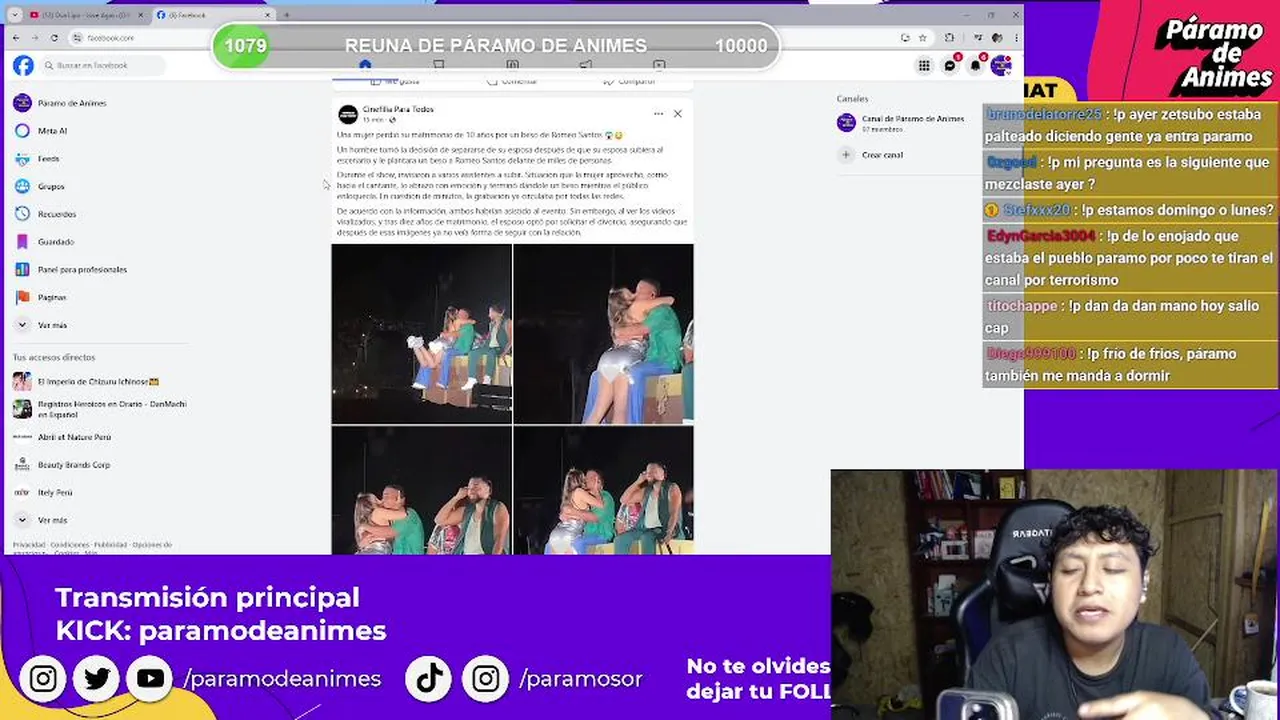
Task: Click the Cinefilia Para Todos page avatar
Action: tap(347, 114)
